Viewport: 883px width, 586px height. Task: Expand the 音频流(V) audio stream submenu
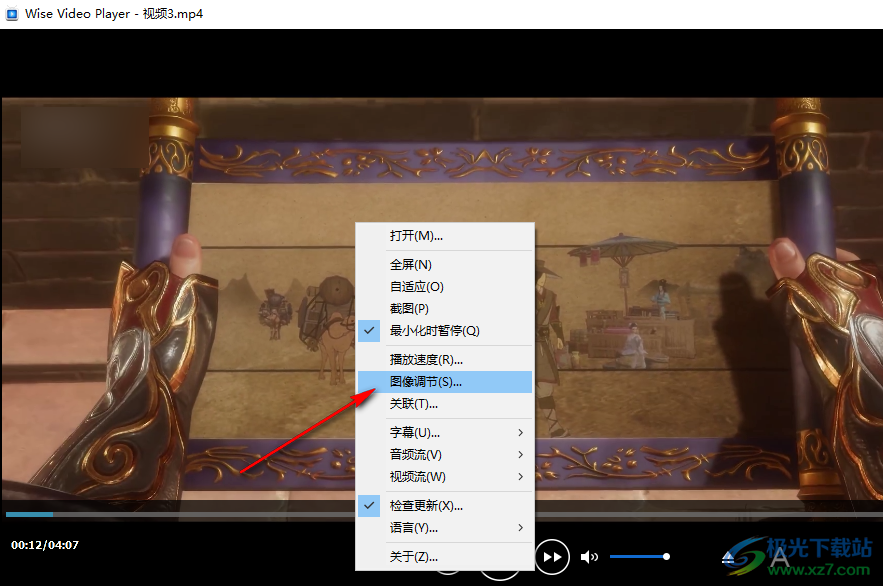coord(445,454)
